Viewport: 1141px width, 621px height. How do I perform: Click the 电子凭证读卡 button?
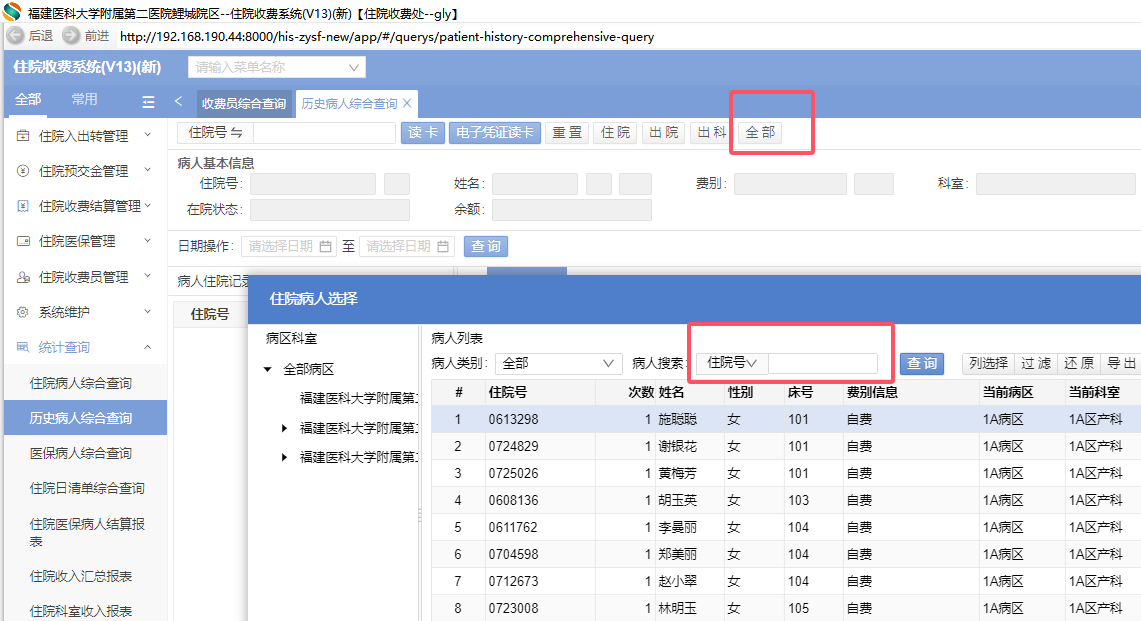tap(495, 132)
